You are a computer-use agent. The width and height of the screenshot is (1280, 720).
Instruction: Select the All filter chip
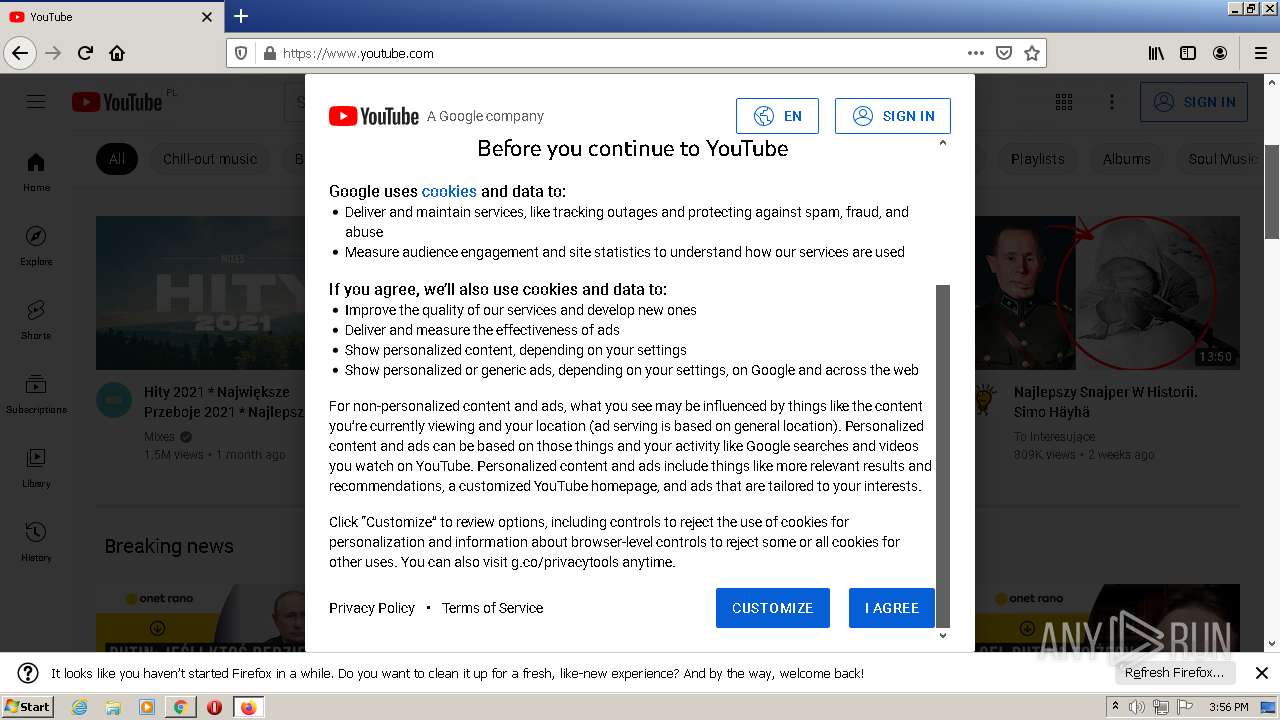pyautogui.click(x=117, y=159)
